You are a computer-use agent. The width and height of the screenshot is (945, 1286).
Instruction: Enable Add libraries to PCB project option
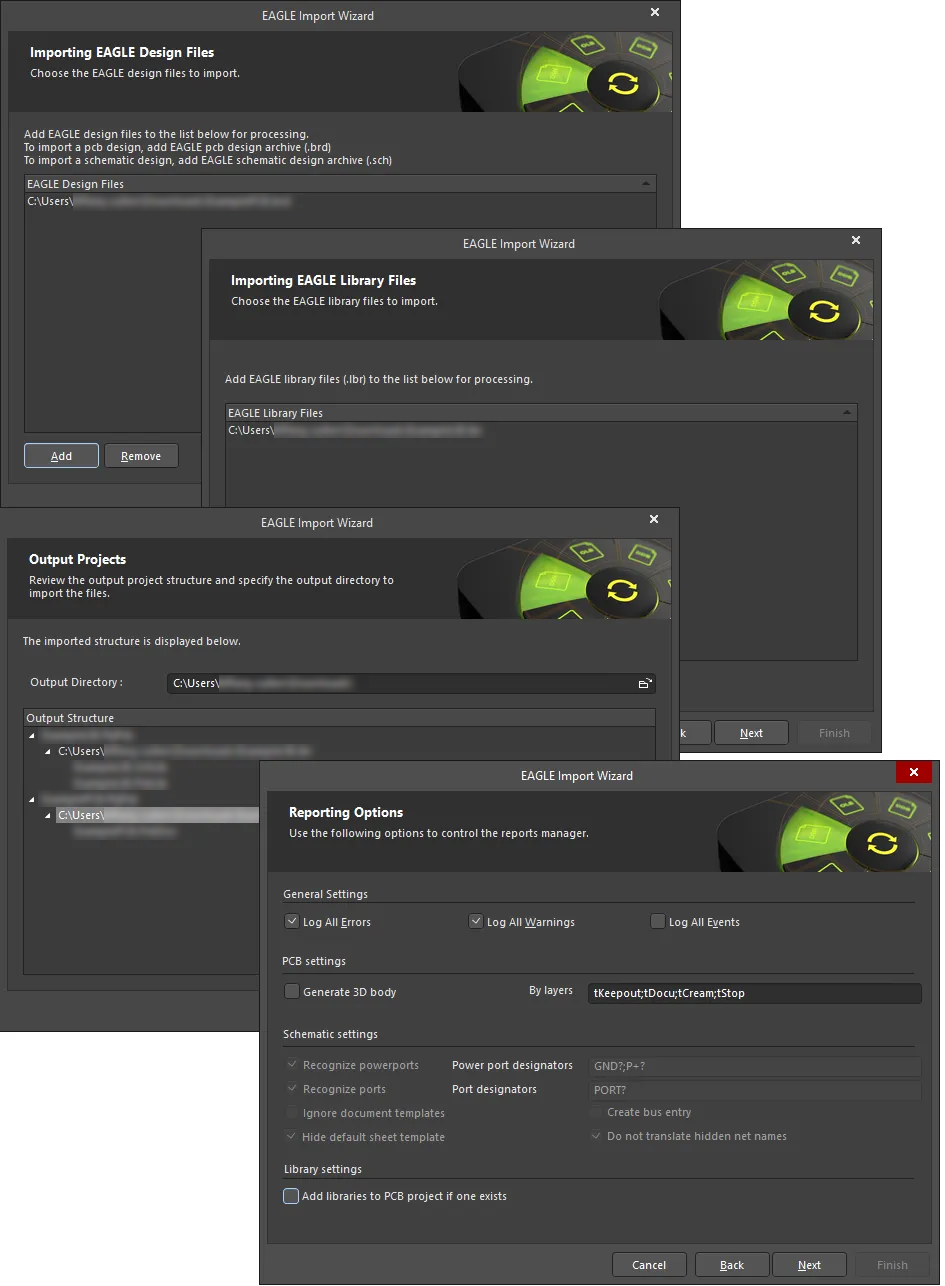[291, 1196]
